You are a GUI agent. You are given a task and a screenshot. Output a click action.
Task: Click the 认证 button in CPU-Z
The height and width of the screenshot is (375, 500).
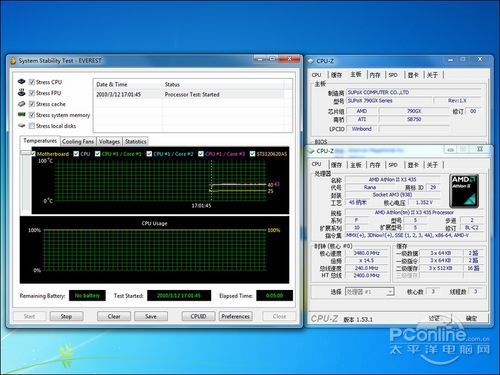tap(434, 319)
